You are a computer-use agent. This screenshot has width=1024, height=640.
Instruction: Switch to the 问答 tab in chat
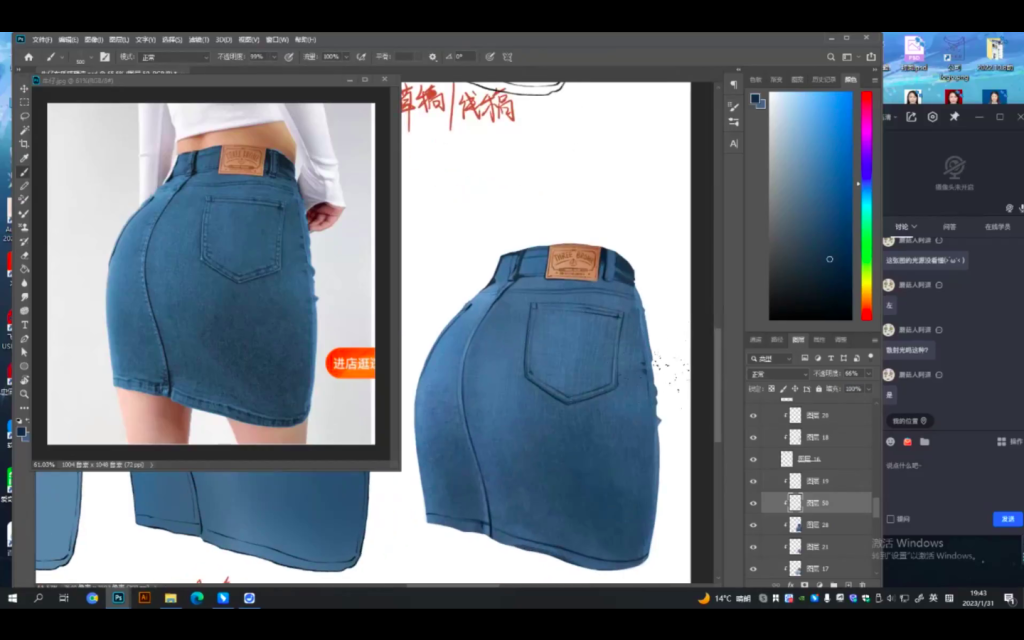click(949, 227)
